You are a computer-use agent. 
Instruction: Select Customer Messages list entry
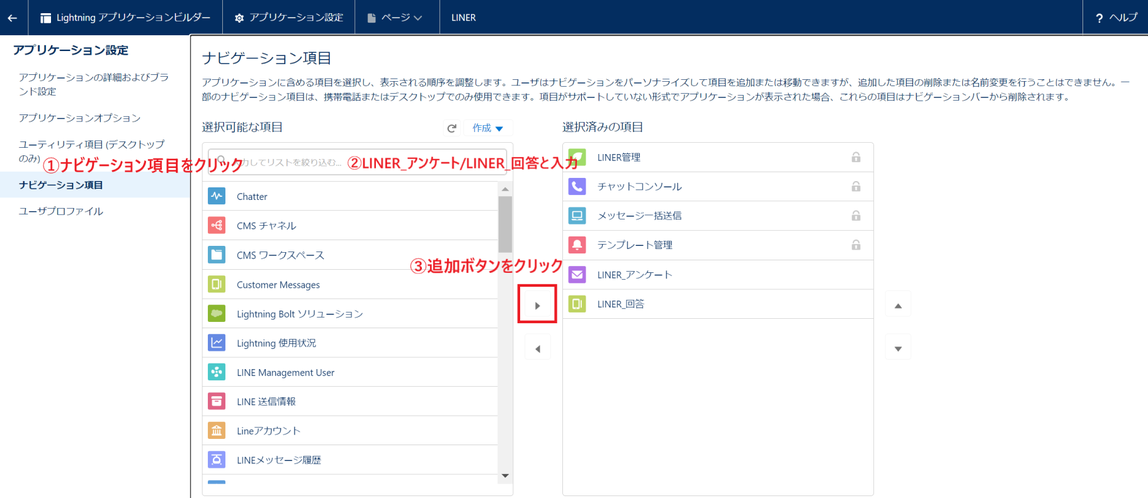[x=278, y=284]
